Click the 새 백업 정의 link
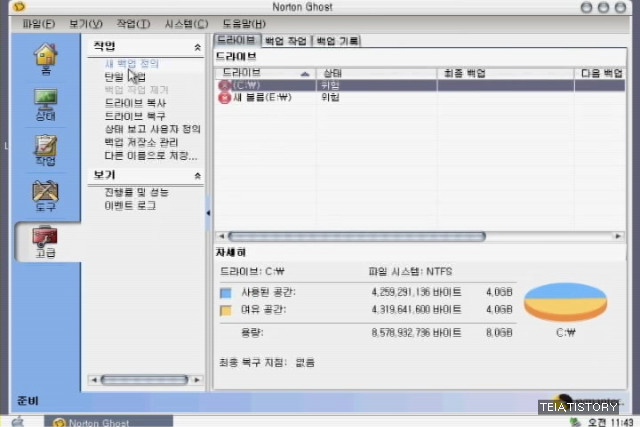 coord(131,63)
